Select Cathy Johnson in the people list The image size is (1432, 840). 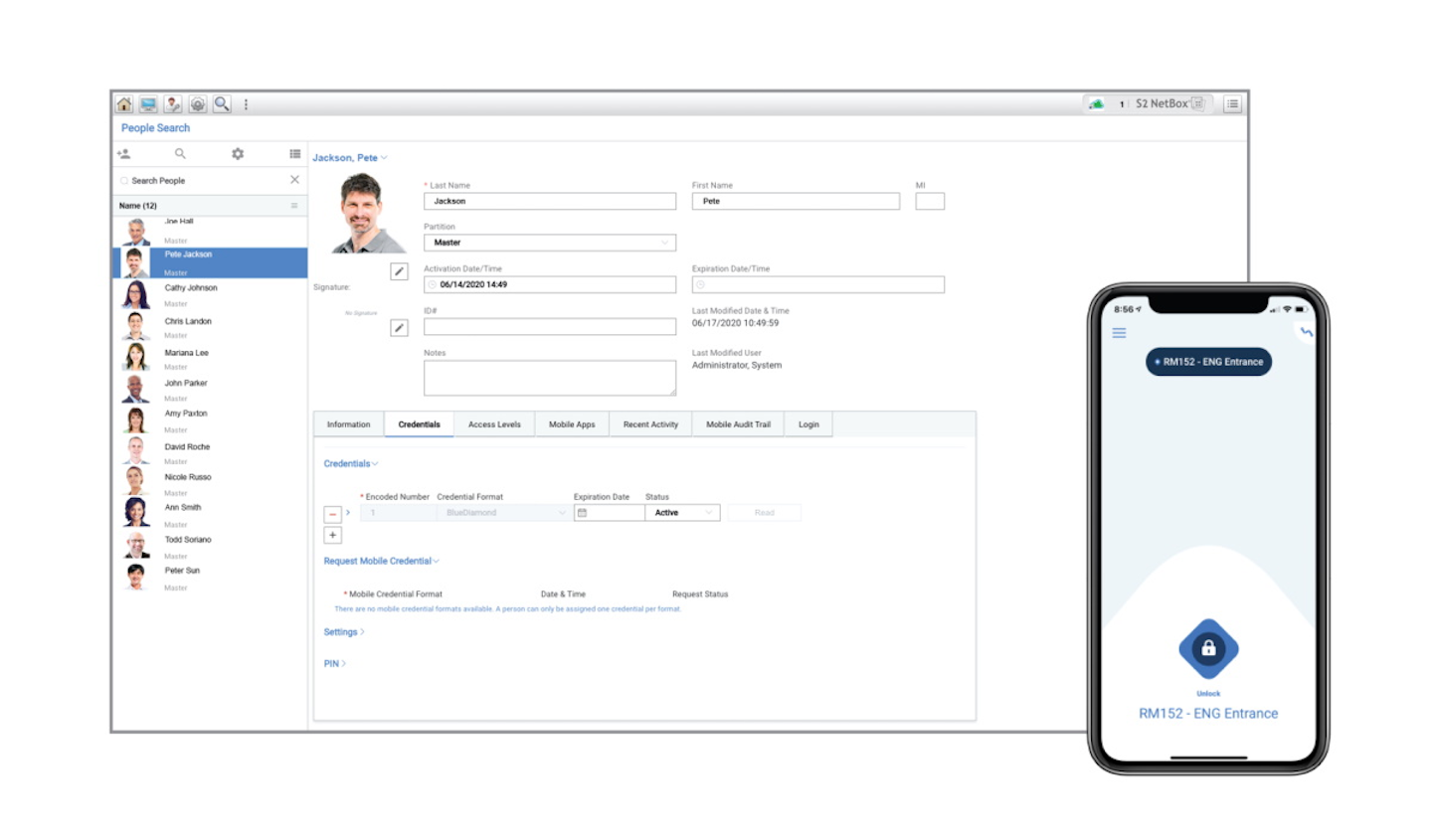point(191,288)
